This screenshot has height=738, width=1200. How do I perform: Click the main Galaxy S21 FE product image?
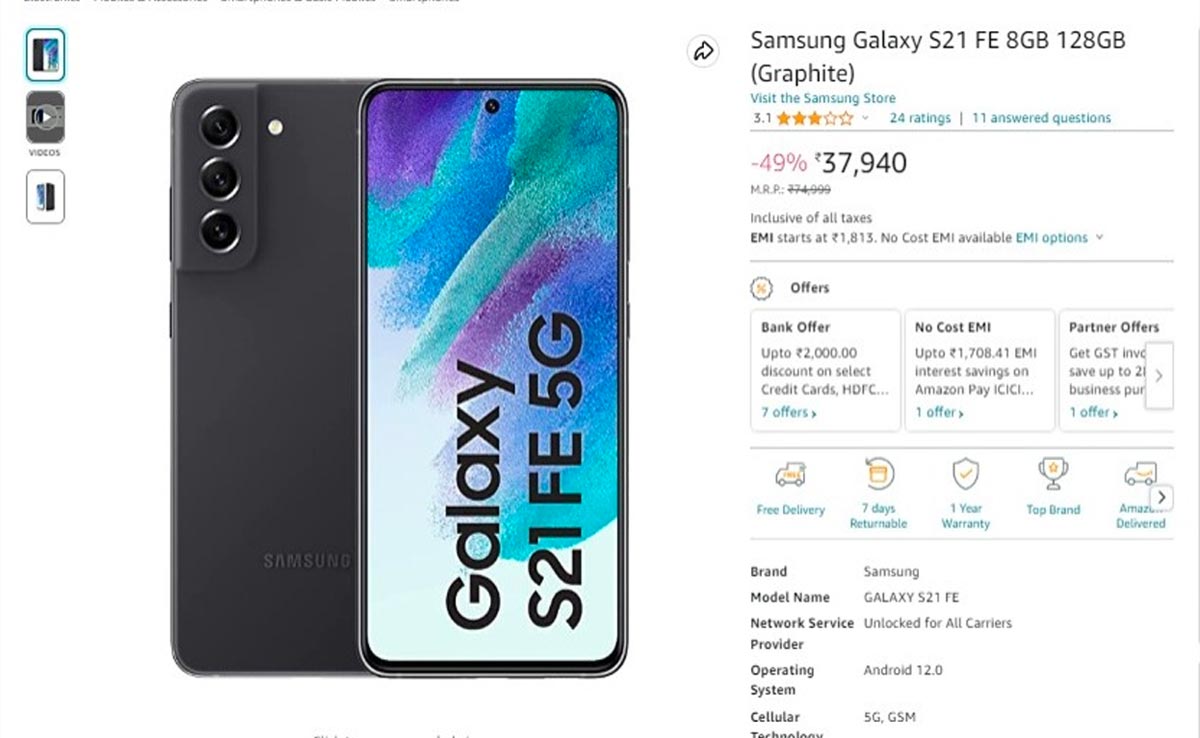click(399, 377)
